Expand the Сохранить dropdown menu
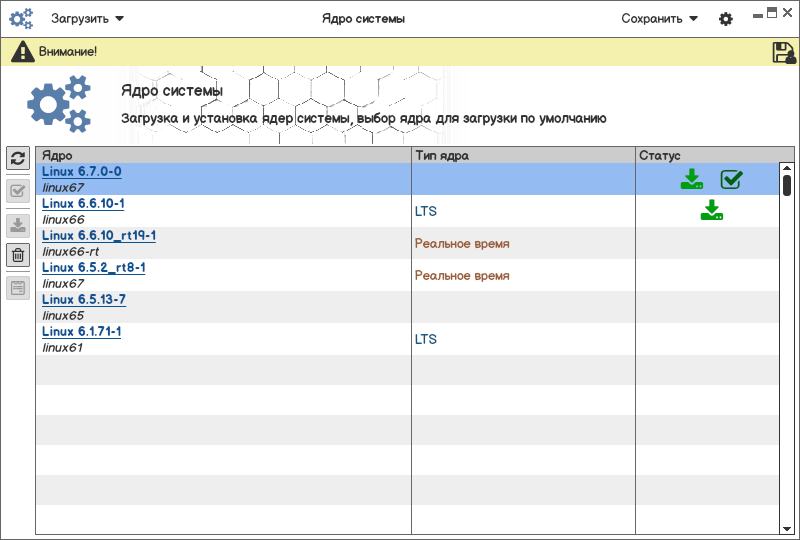Image resolution: width=800 pixels, height=540 pixels. 660,19
